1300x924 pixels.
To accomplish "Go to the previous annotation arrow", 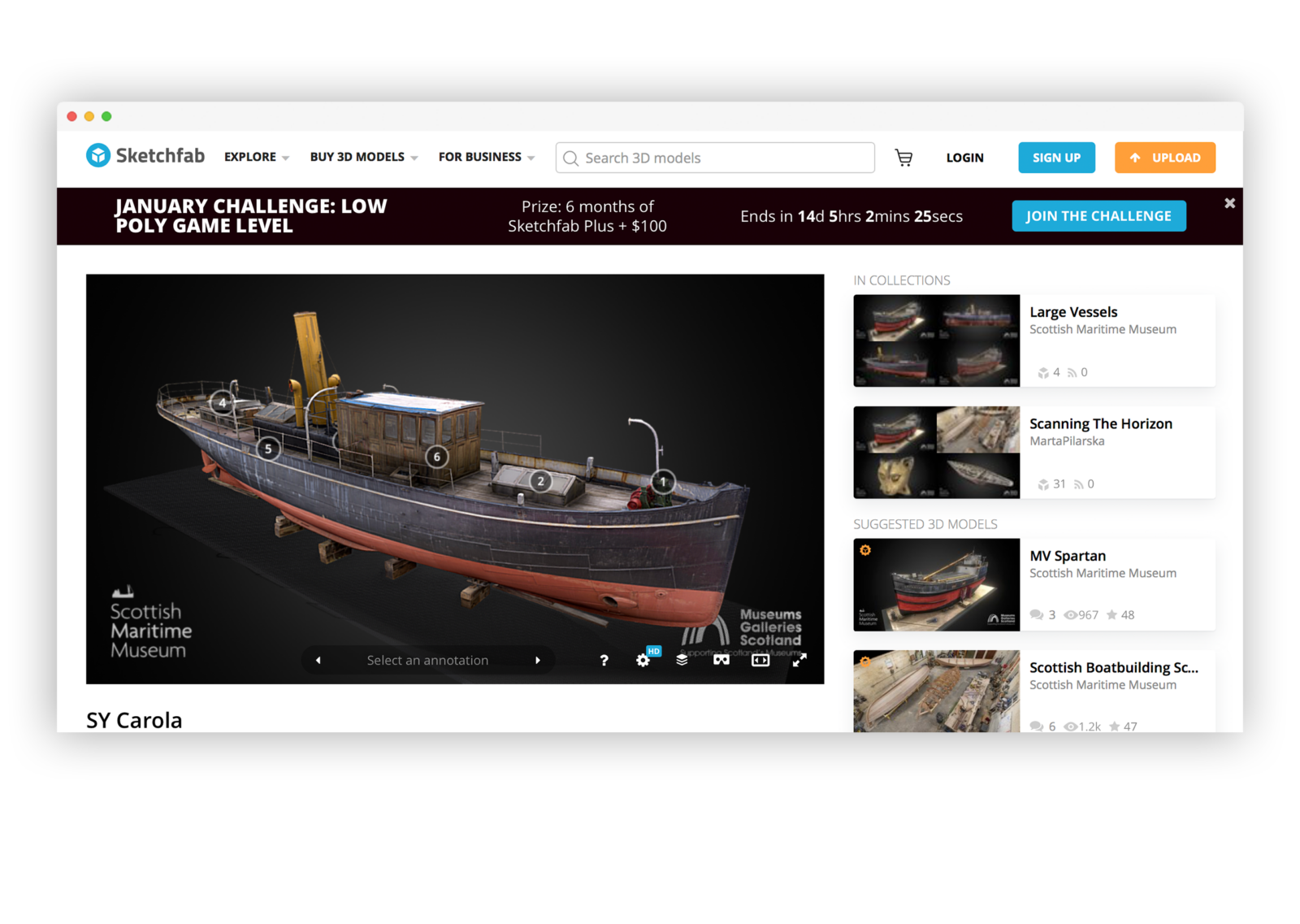I will tap(316, 660).
